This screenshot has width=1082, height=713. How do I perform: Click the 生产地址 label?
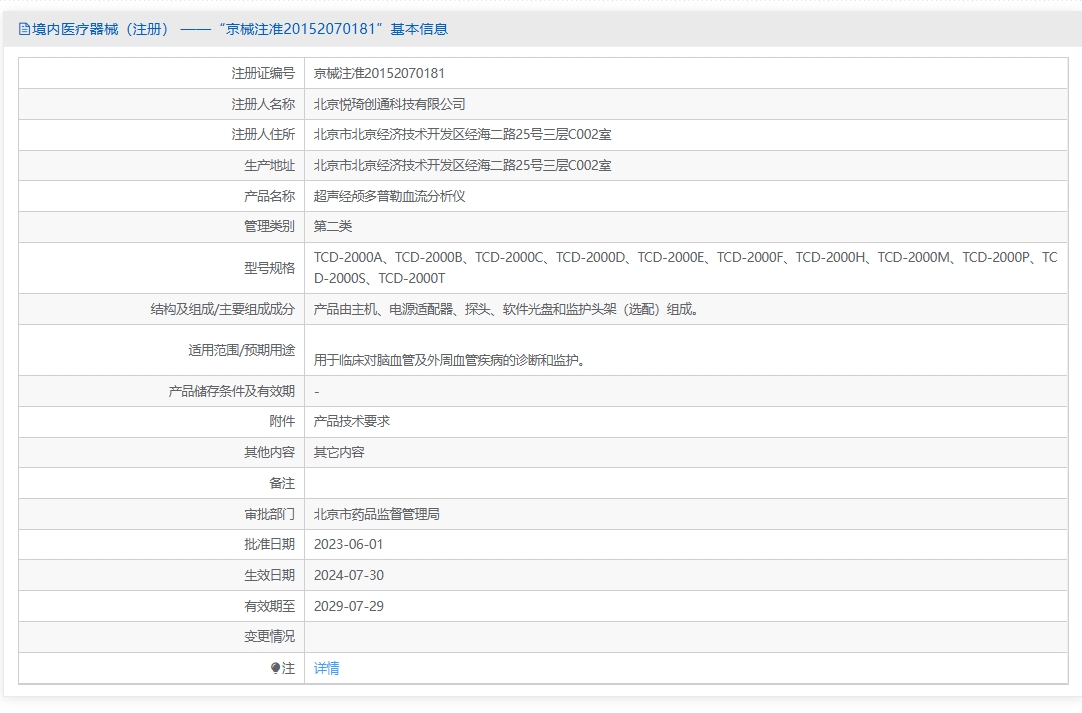click(269, 166)
